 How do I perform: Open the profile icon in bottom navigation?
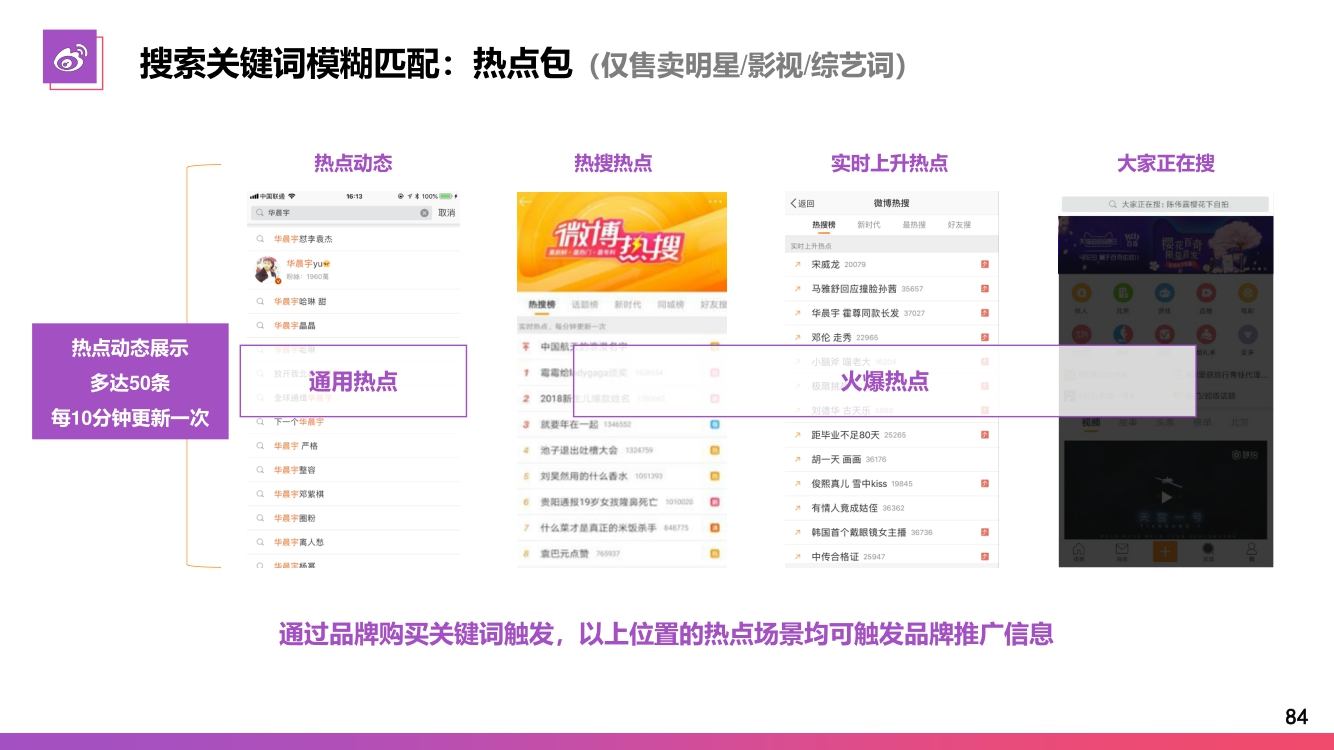1250,551
